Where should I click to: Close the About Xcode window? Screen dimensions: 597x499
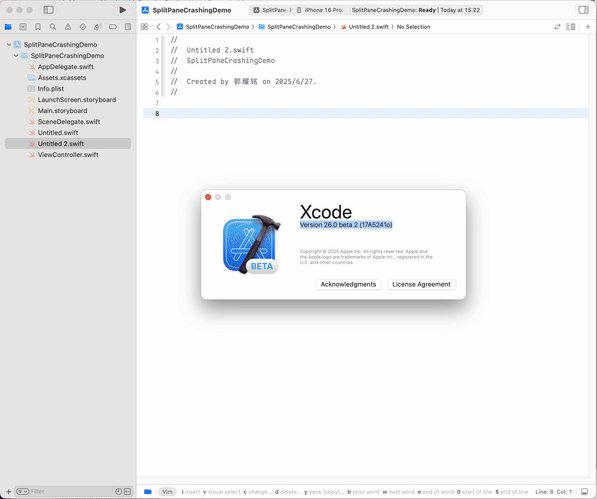(208, 197)
